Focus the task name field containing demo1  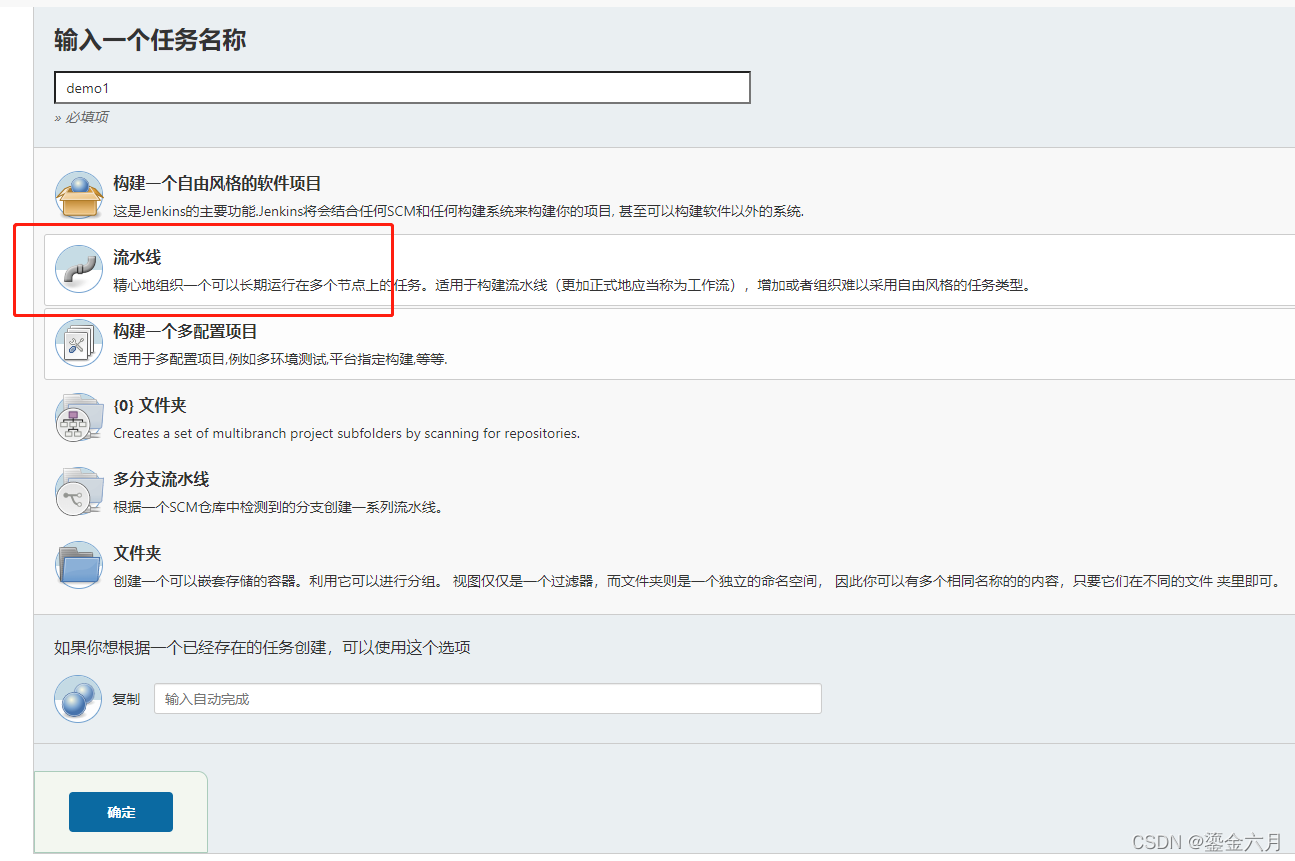click(402, 88)
